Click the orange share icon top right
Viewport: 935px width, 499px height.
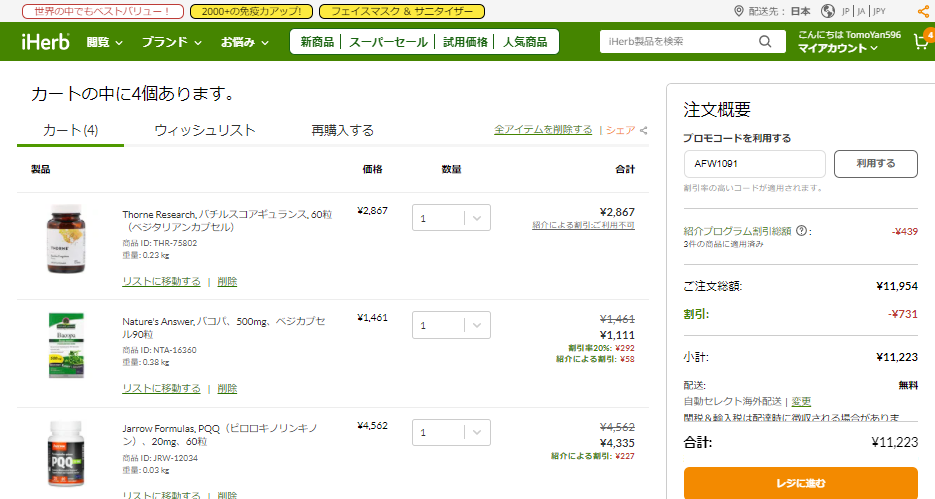click(923, 11)
